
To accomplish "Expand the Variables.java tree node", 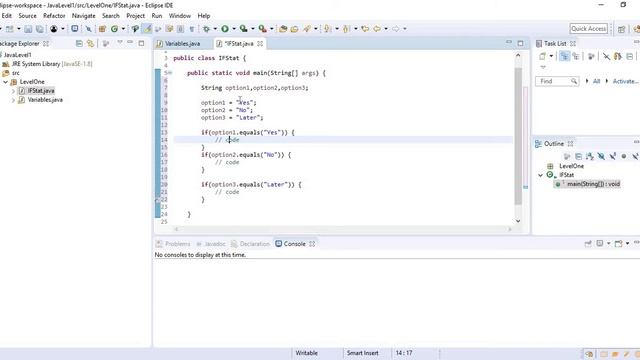I will pos(13,100).
